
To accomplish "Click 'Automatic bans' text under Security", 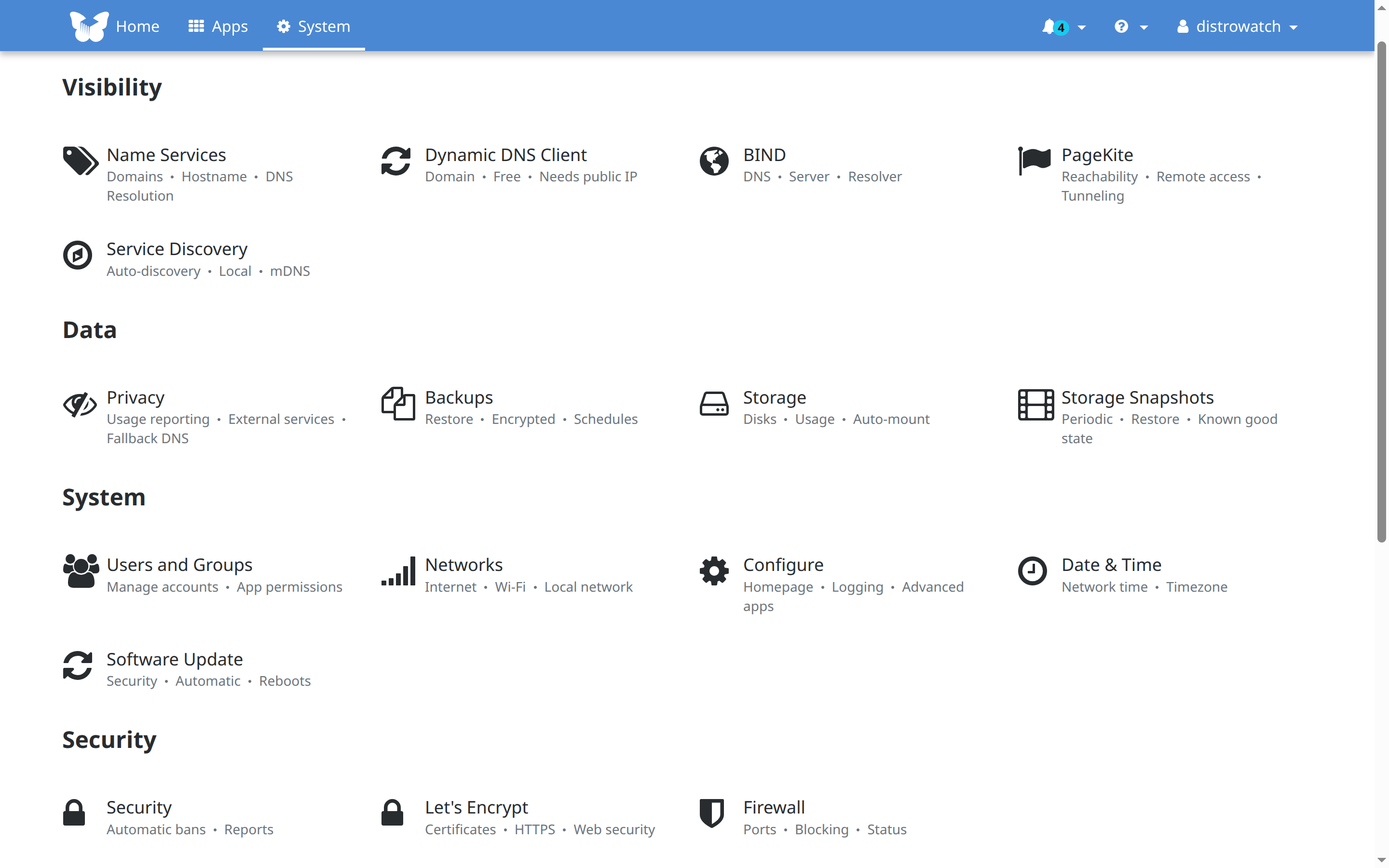I will tap(156, 829).
